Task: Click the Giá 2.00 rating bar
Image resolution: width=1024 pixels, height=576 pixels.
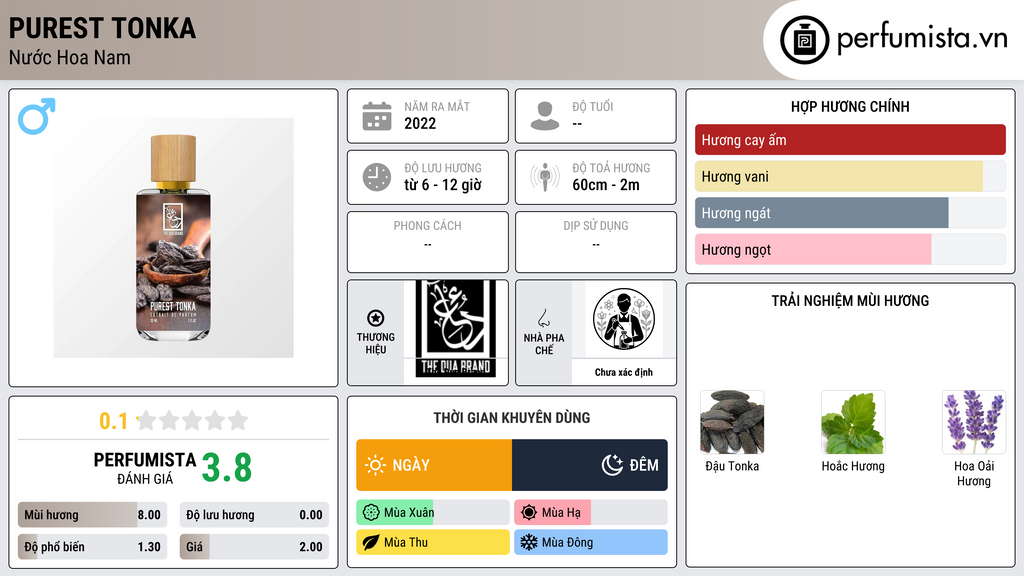Action: point(254,547)
